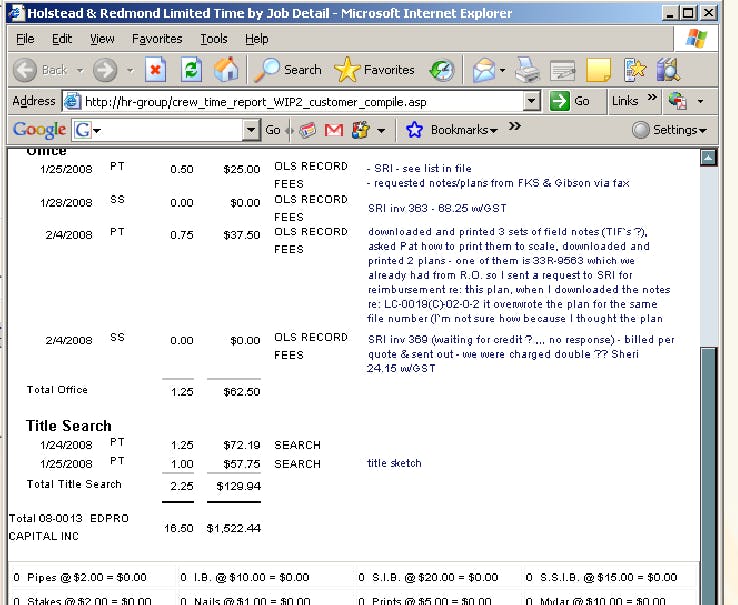
Task: Click the Total Title Search $129.94 value
Action: pyautogui.click(x=238, y=486)
